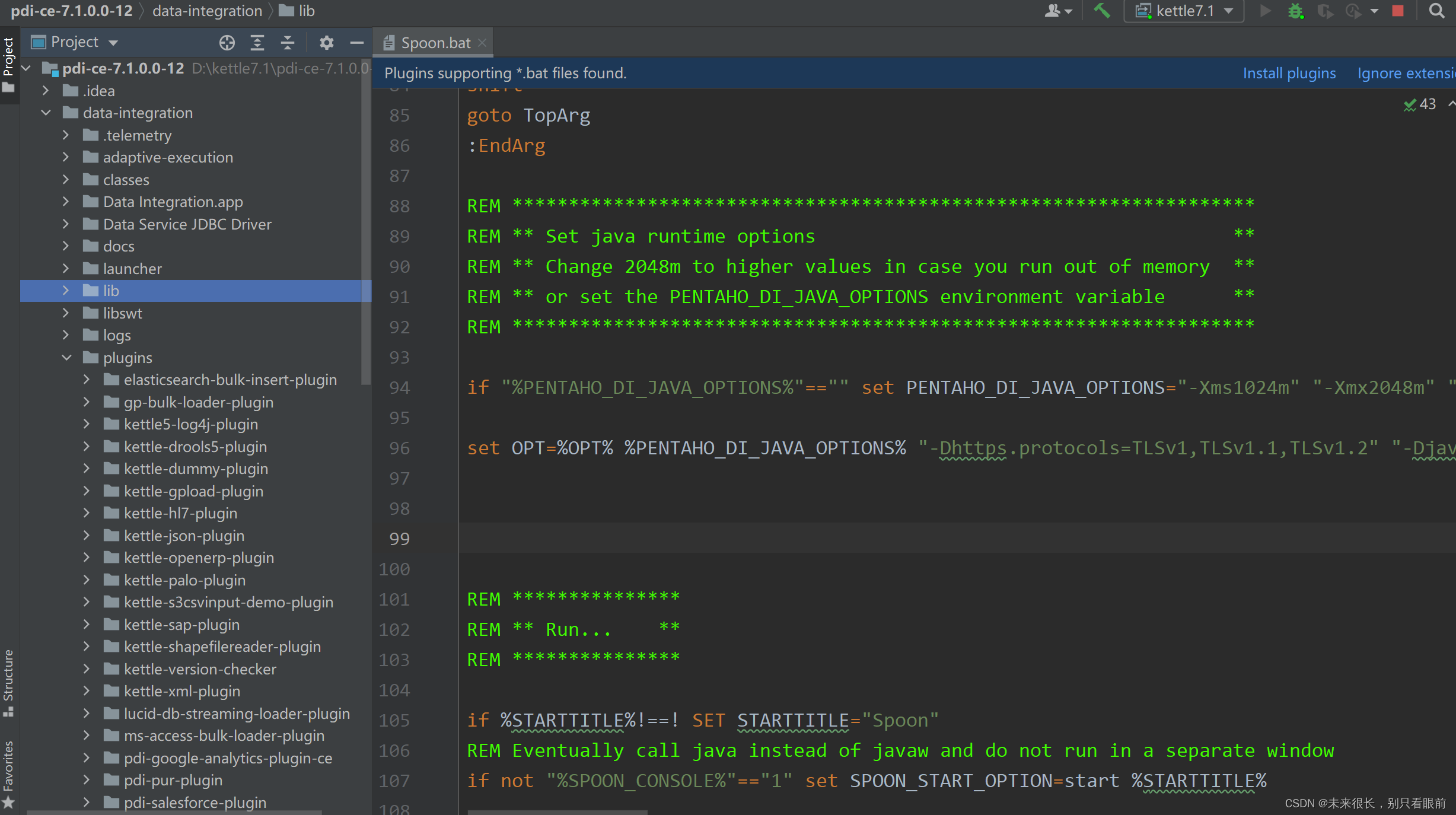Expand the libswt folder node
This screenshot has height=815, width=1456.
tap(66, 313)
